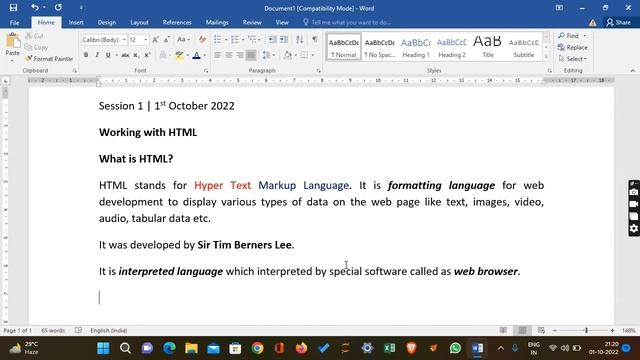Click the Copy button
640x360 pixels.
pos(36,47)
